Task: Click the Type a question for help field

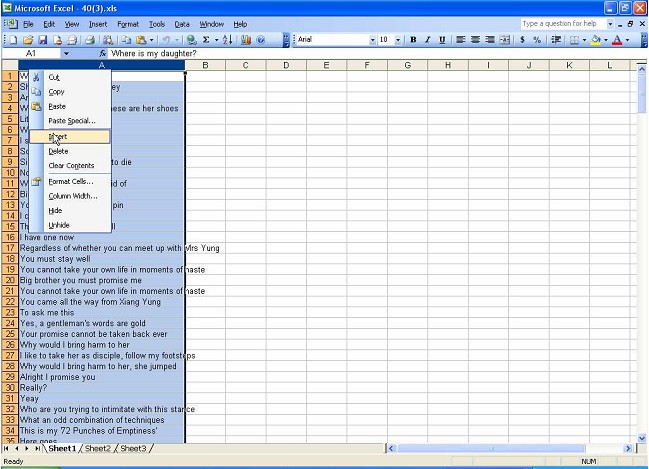Action: [x=562, y=24]
